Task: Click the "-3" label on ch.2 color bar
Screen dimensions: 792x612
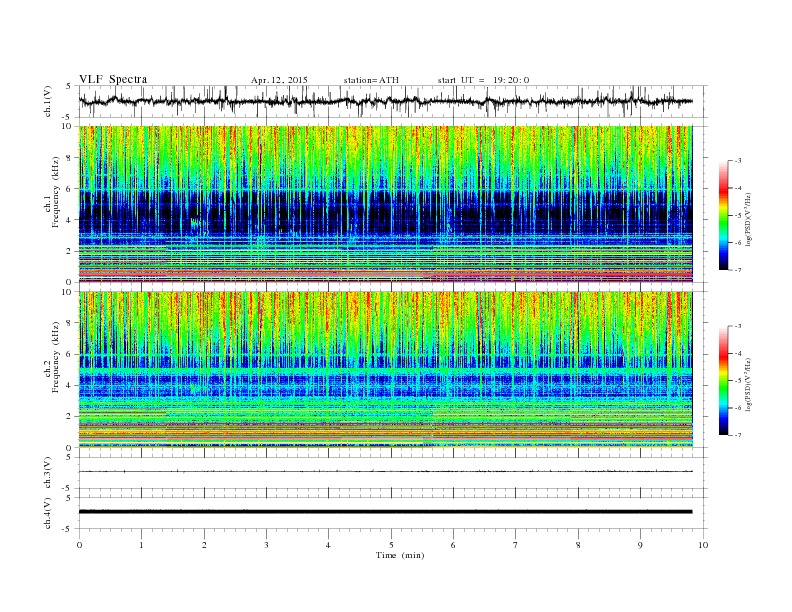Action: coord(738,326)
